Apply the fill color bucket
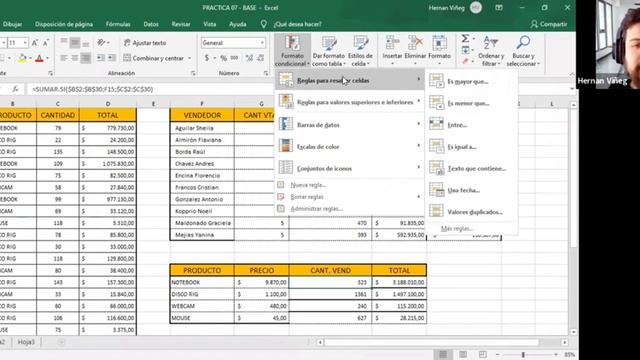 point(22,58)
